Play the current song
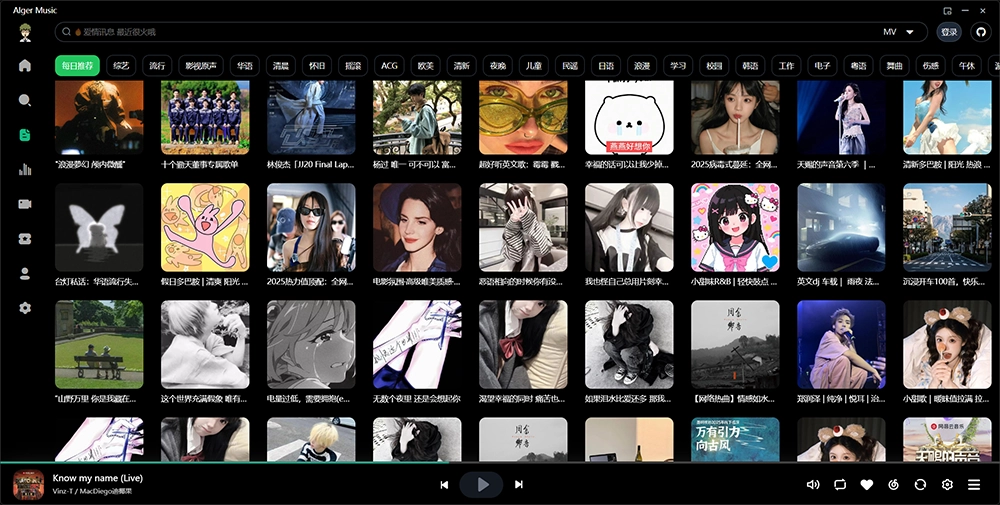1000x505 pixels. (482, 485)
